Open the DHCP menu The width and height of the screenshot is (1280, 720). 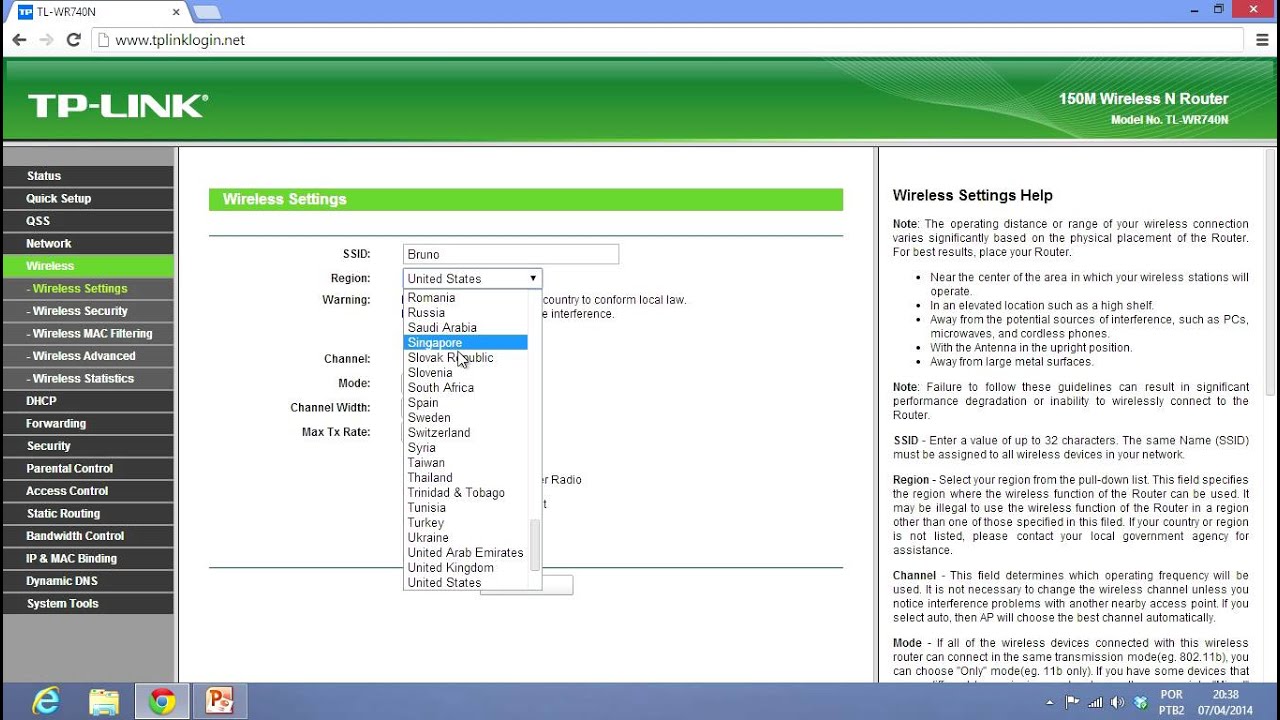click(x=88, y=401)
